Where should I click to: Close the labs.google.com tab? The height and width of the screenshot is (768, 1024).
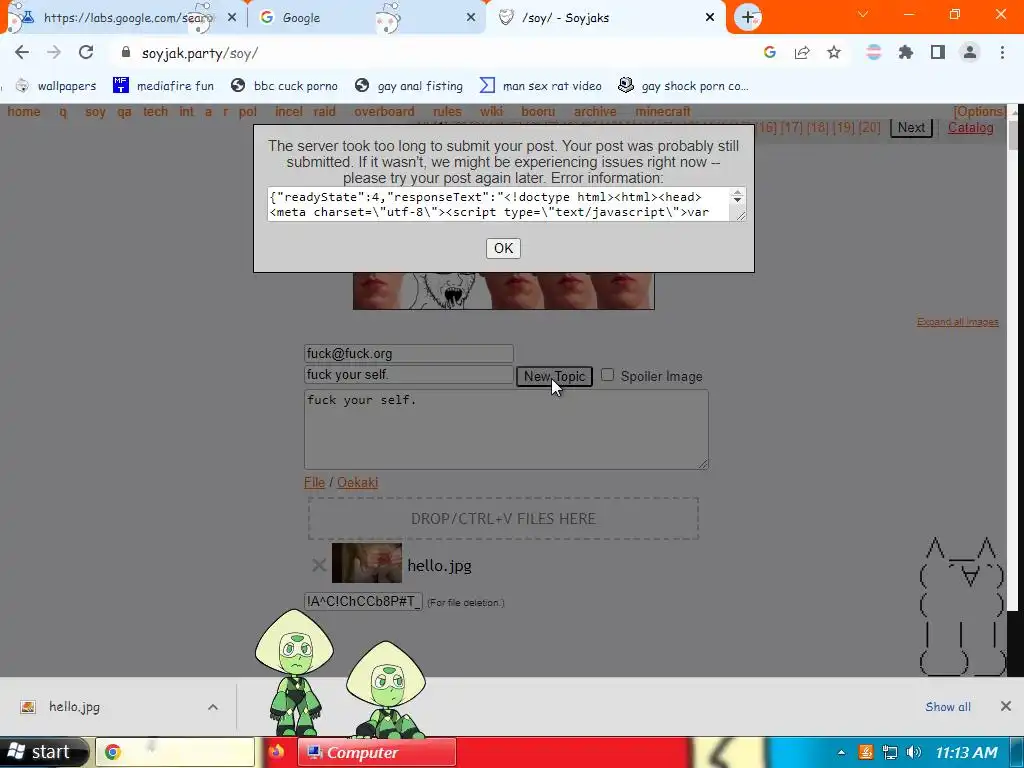coord(232,18)
